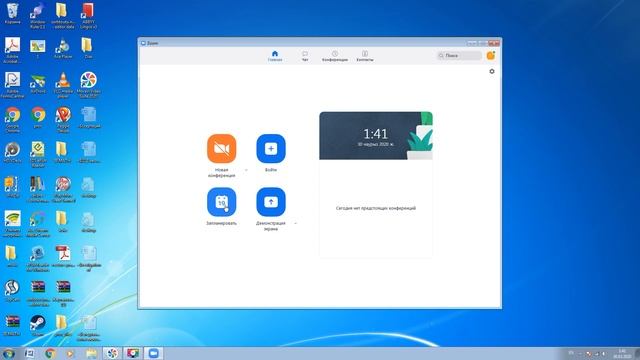Click the Zoom button on the taskbar
The image size is (640, 360).
pos(153,353)
